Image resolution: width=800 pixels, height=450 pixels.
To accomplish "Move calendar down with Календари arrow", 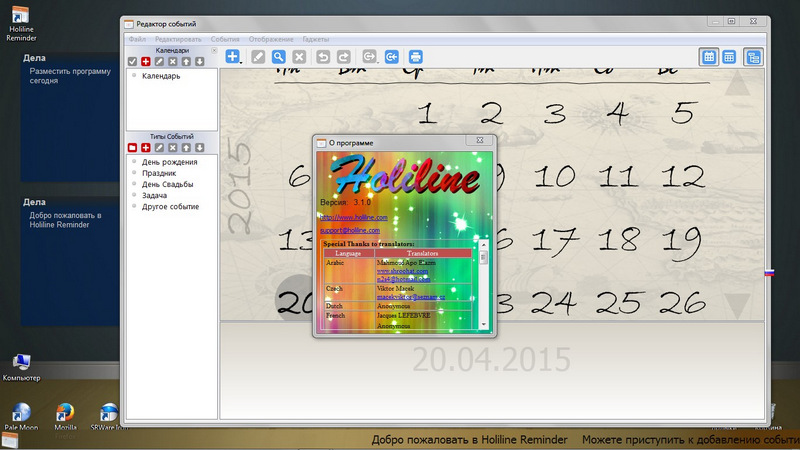I will [199, 61].
